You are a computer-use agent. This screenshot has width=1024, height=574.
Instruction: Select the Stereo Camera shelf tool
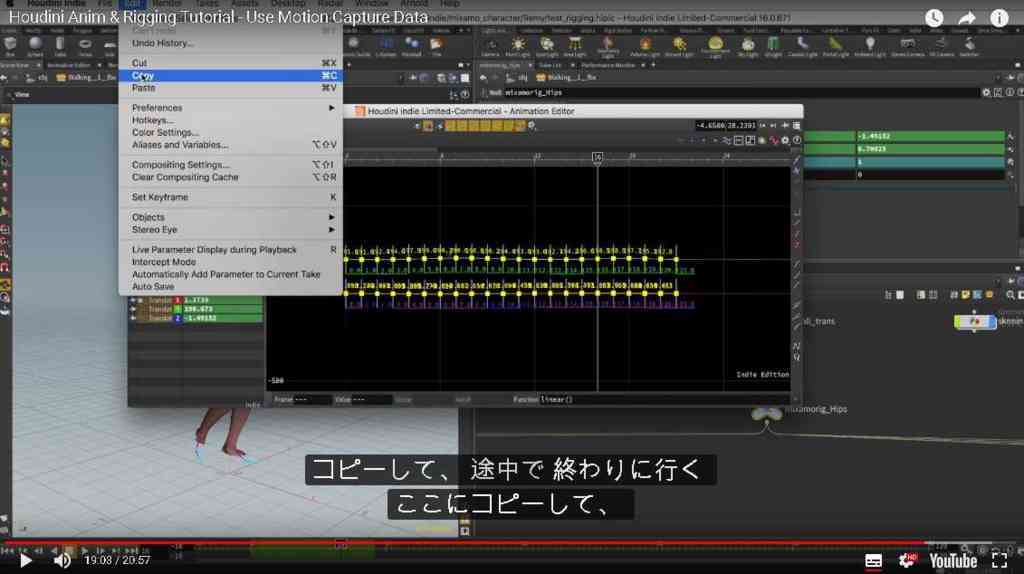(907, 46)
